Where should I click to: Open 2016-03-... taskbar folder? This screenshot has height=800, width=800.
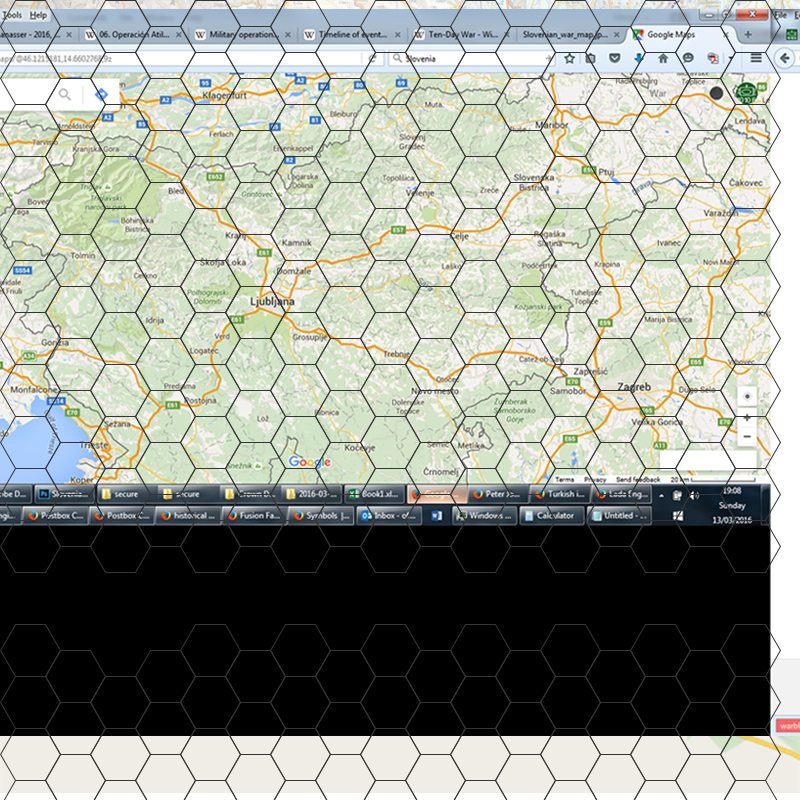click(312, 494)
